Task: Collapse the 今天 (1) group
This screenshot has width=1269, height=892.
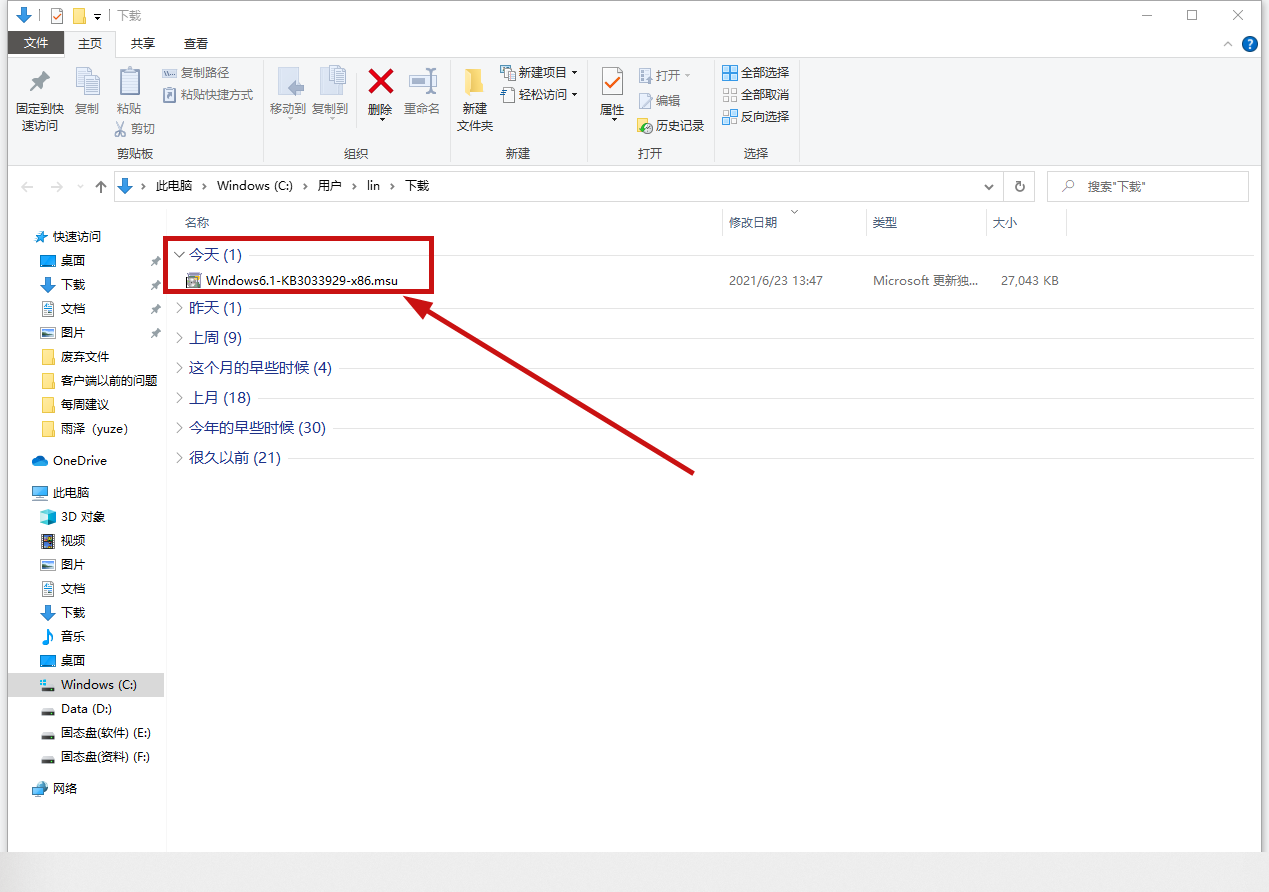Action: (178, 255)
